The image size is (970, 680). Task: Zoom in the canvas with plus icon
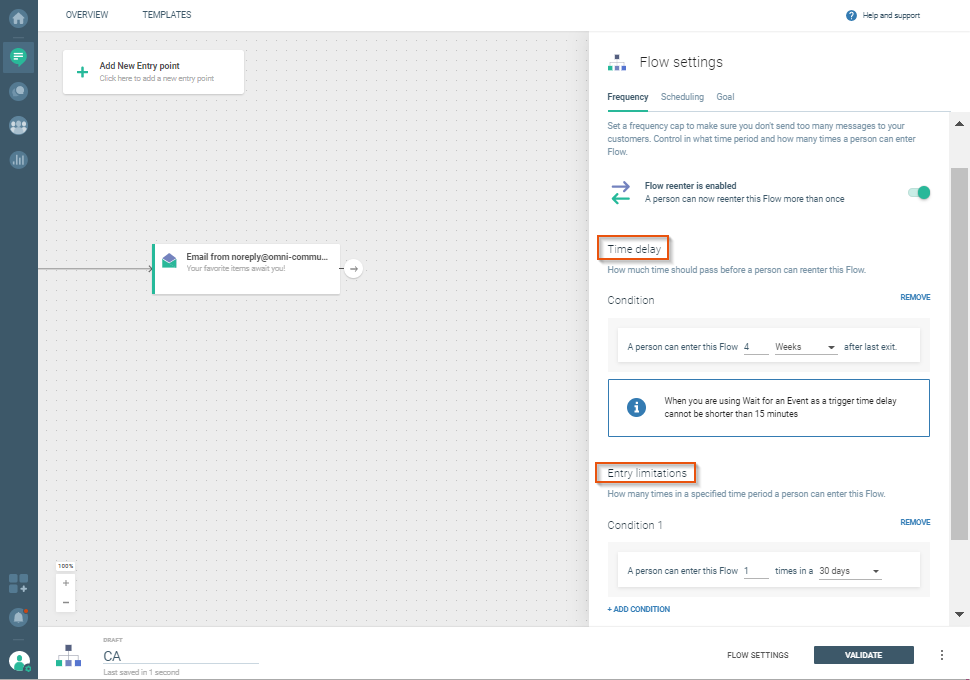pos(66,583)
